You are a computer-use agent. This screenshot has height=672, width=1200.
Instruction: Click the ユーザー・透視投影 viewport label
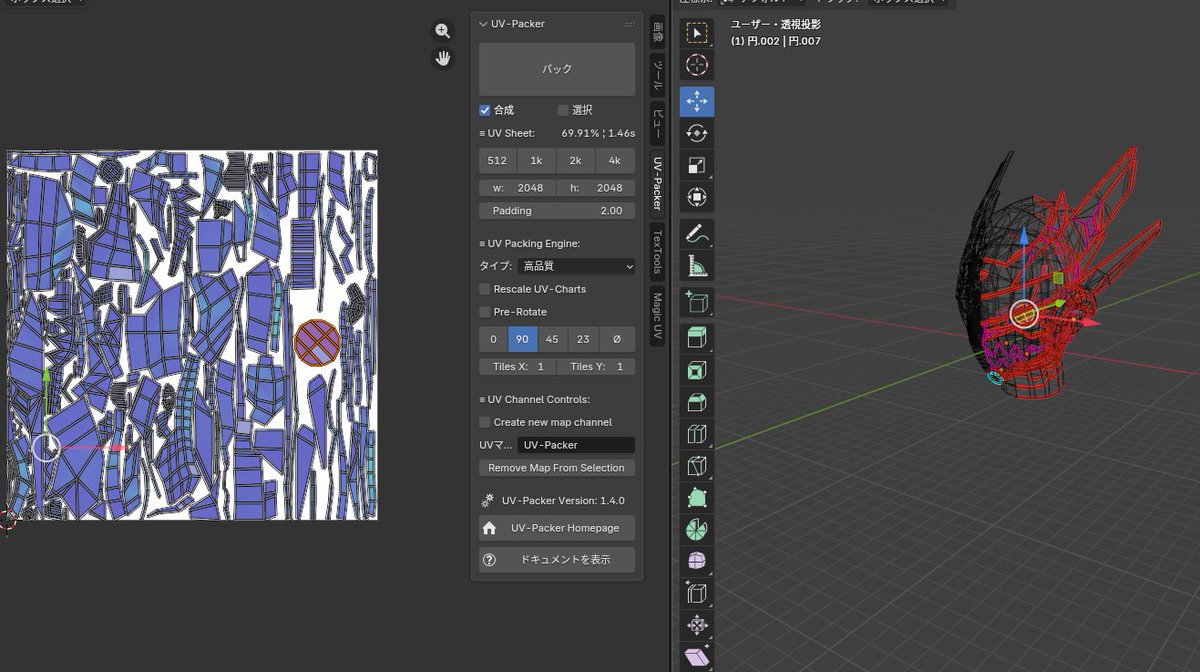coord(776,24)
